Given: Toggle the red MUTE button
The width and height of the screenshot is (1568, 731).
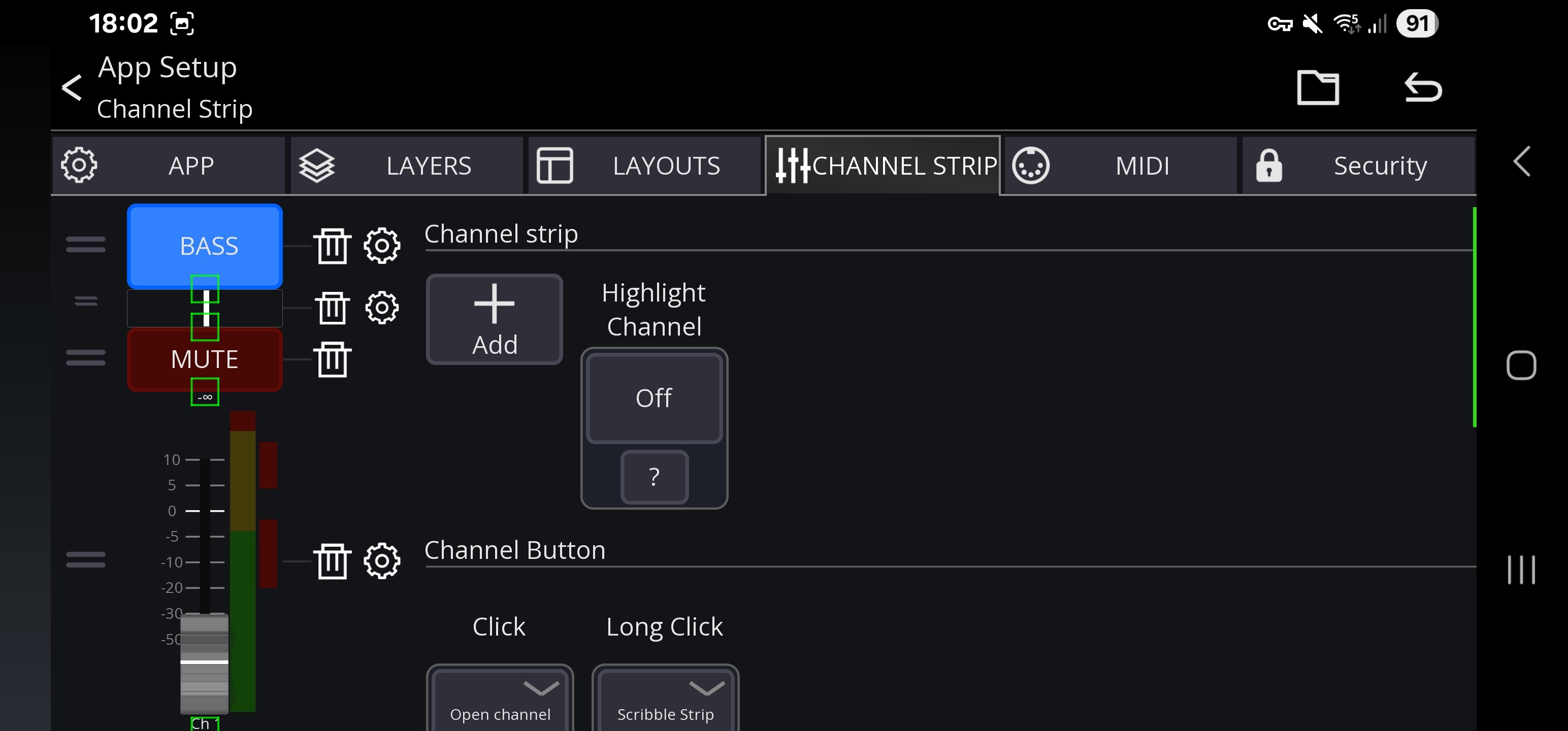Looking at the screenshot, I should tap(205, 359).
